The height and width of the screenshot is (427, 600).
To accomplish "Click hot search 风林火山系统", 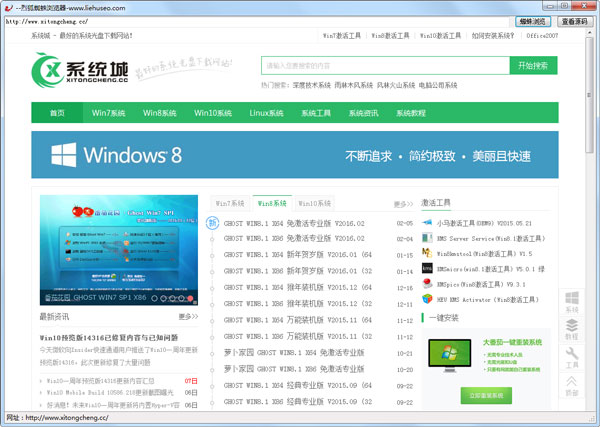I will coord(396,85).
